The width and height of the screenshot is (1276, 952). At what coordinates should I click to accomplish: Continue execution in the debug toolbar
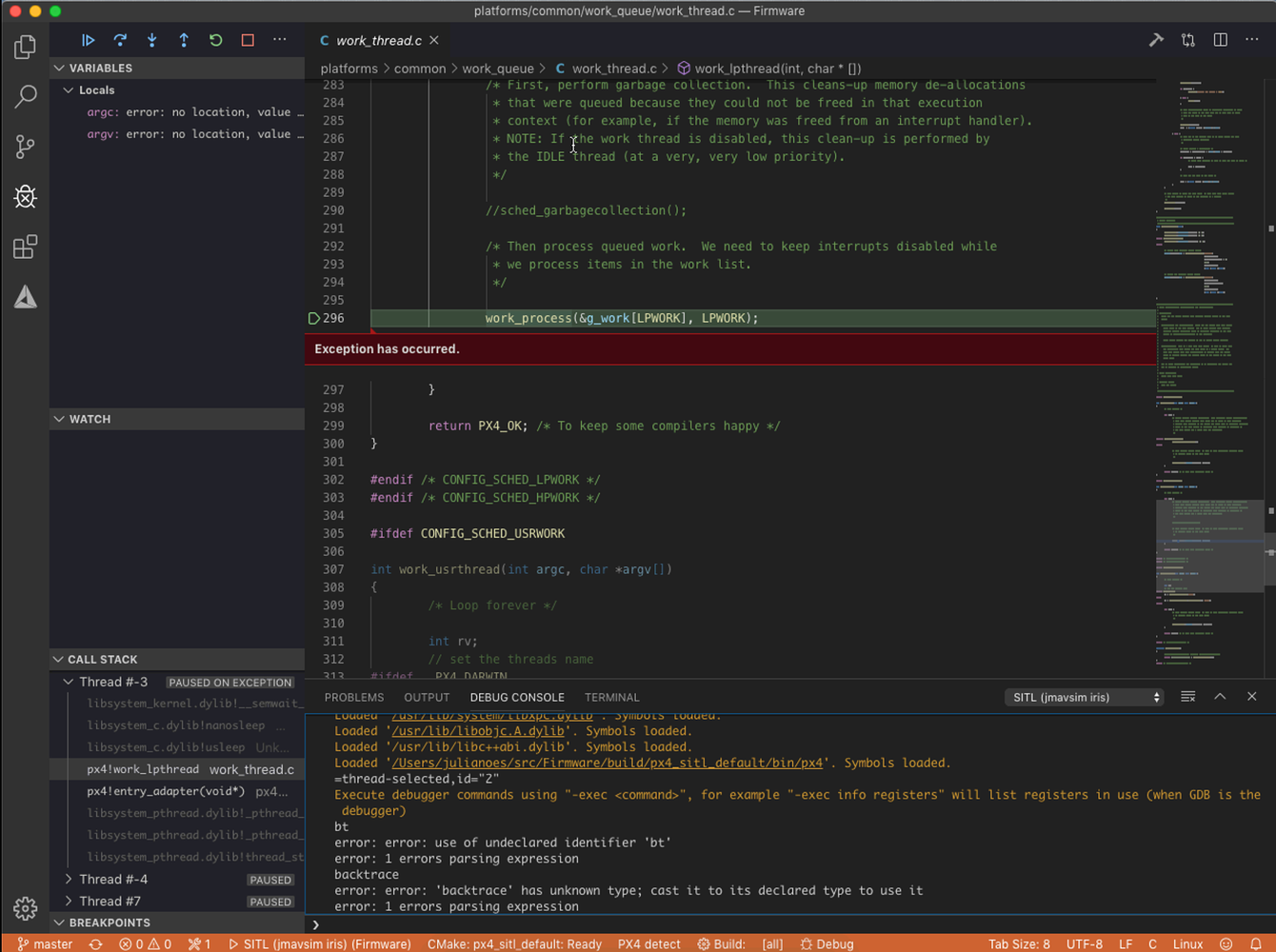coord(89,40)
